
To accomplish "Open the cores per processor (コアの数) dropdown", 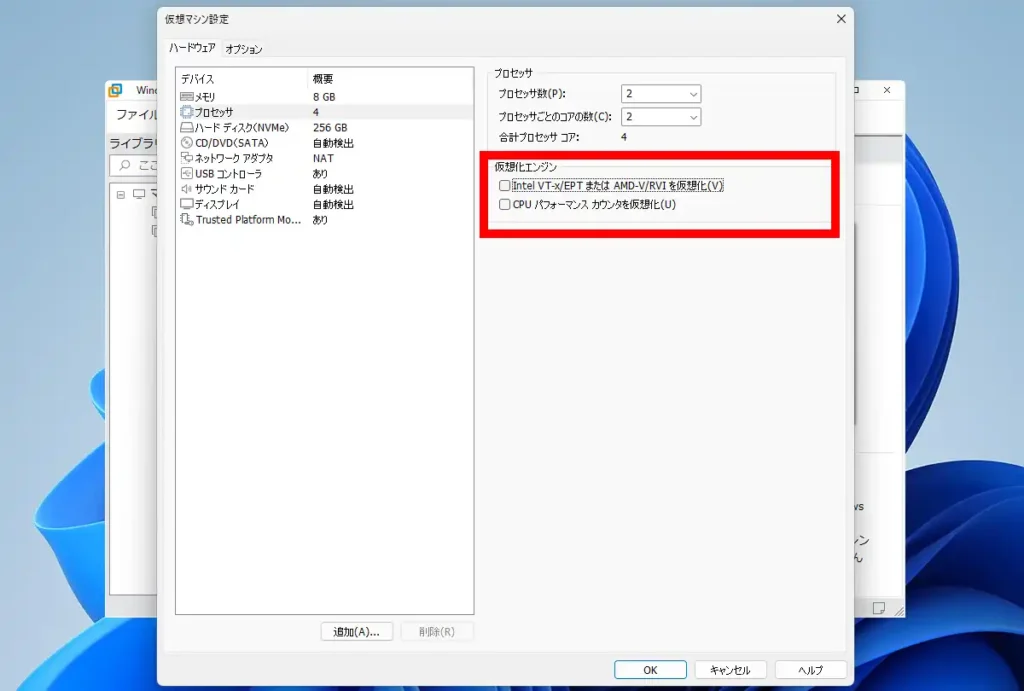I will point(661,117).
